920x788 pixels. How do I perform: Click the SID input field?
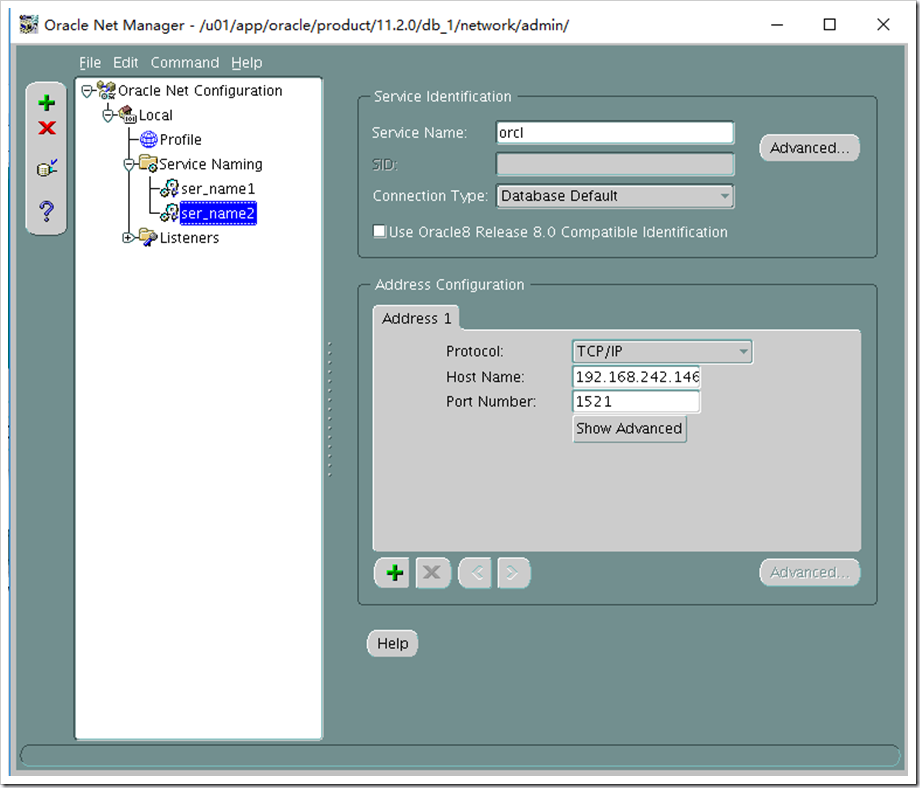615,164
